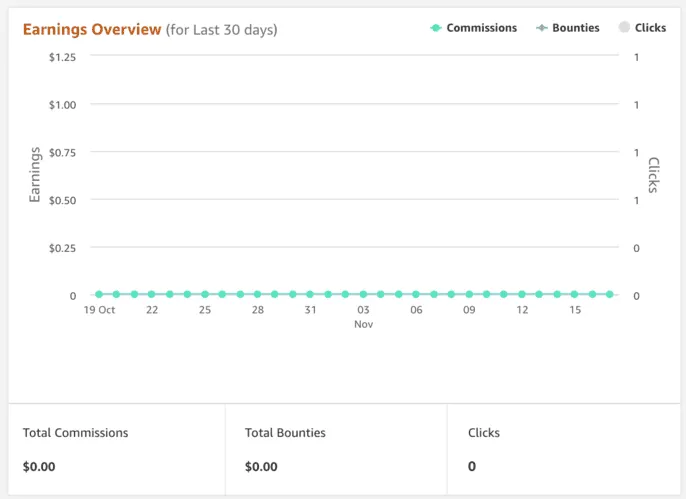Image resolution: width=686 pixels, height=499 pixels.
Task: Click the grey Clicks legend circle icon
Action: coord(624,27)
